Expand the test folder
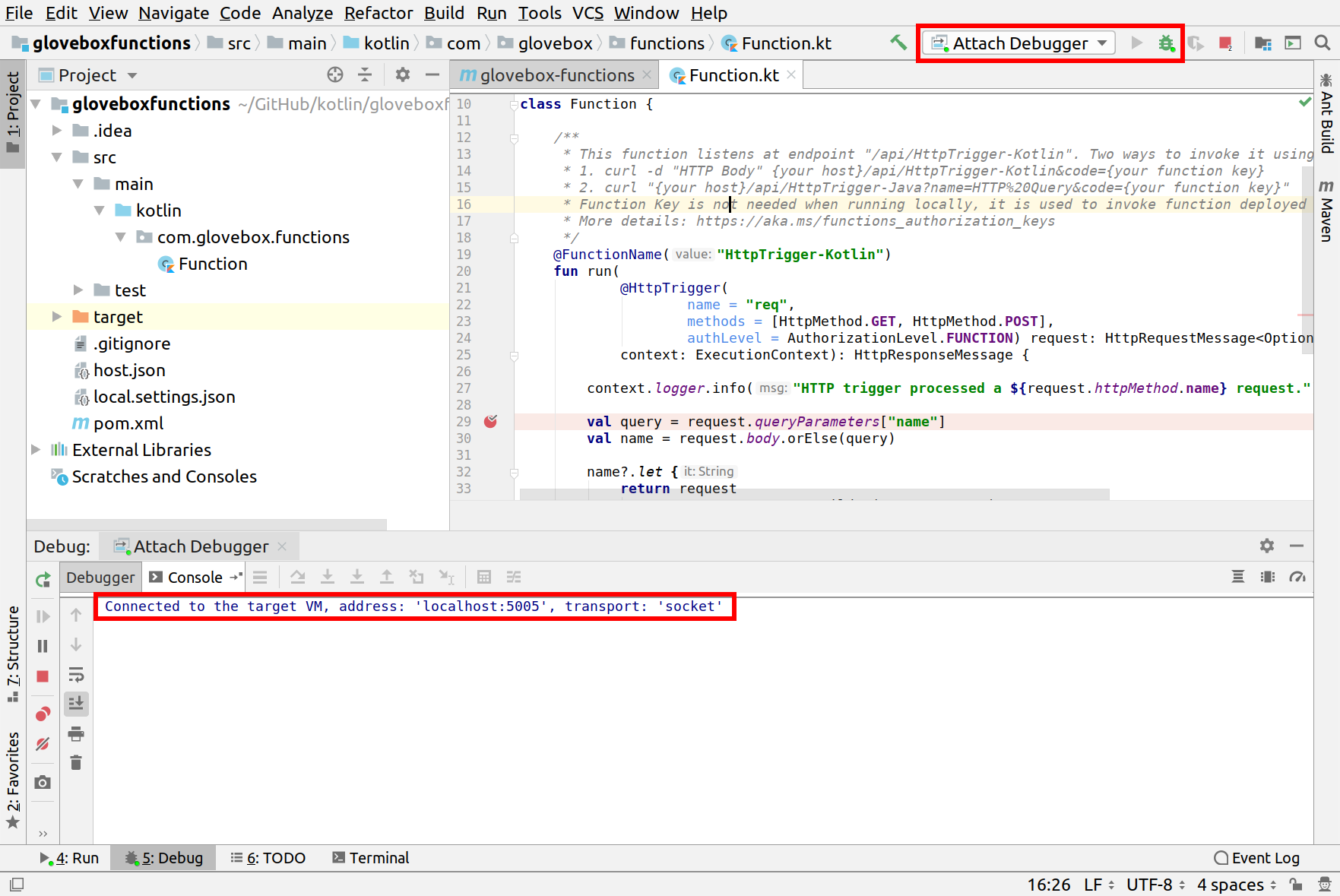The height and width of the screenshot is (896, 1340). [78, 290]
